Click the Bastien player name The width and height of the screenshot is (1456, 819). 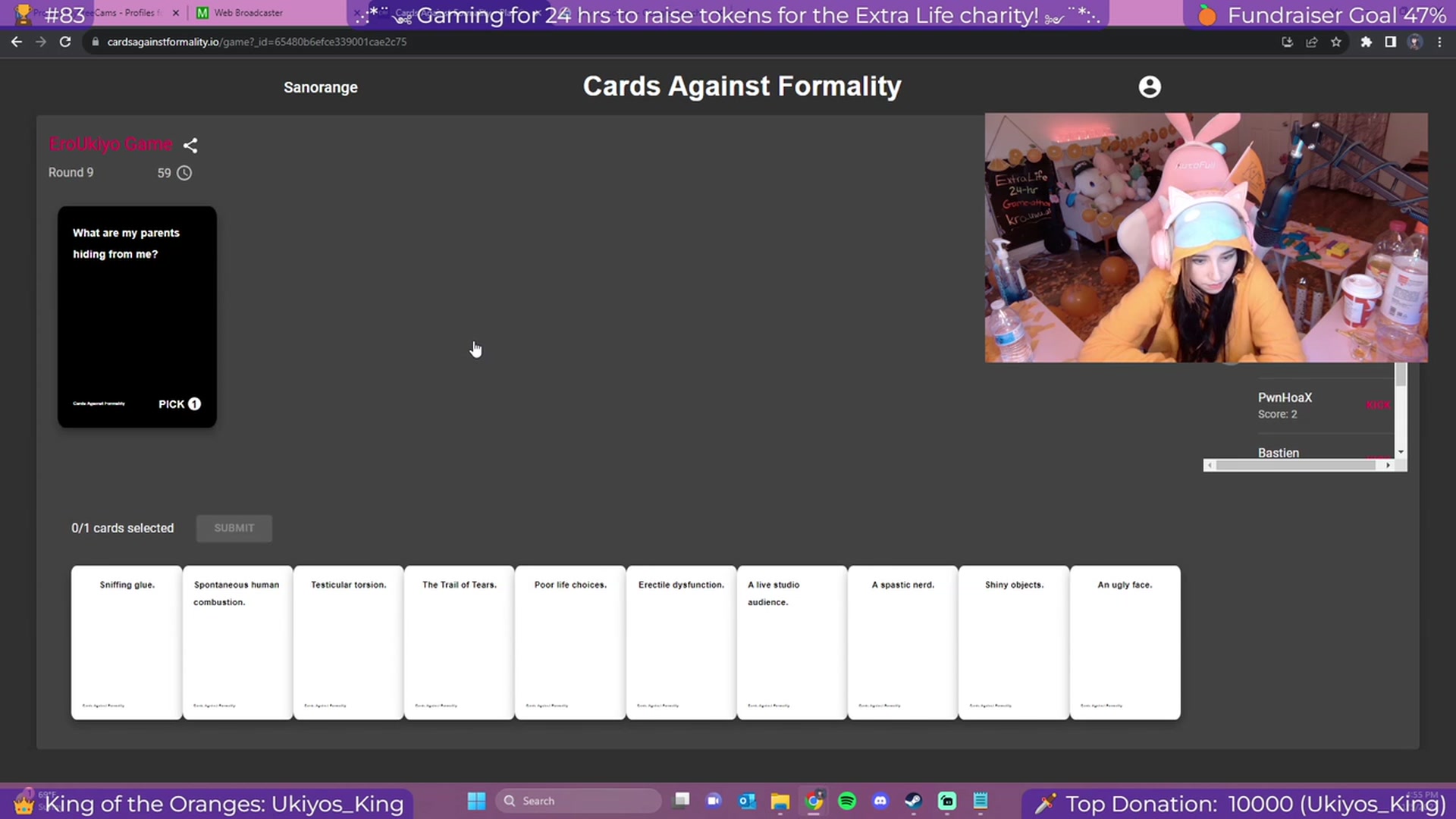tap(1279, 453)
